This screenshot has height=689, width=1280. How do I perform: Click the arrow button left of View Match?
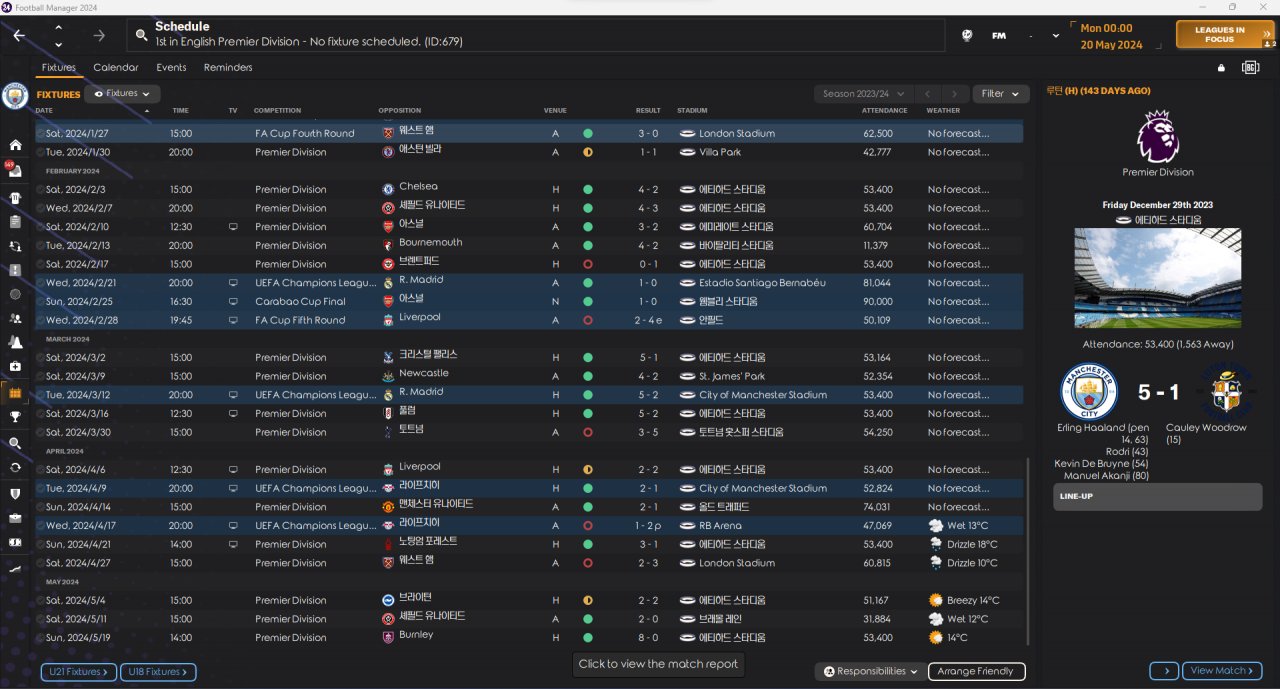1164,671
